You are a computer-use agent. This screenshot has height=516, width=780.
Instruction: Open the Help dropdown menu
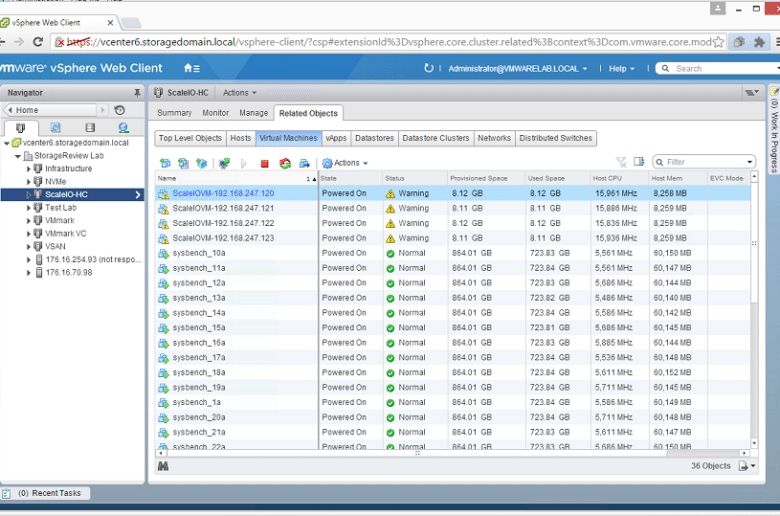pyautogui.click(x=621, y=69)
